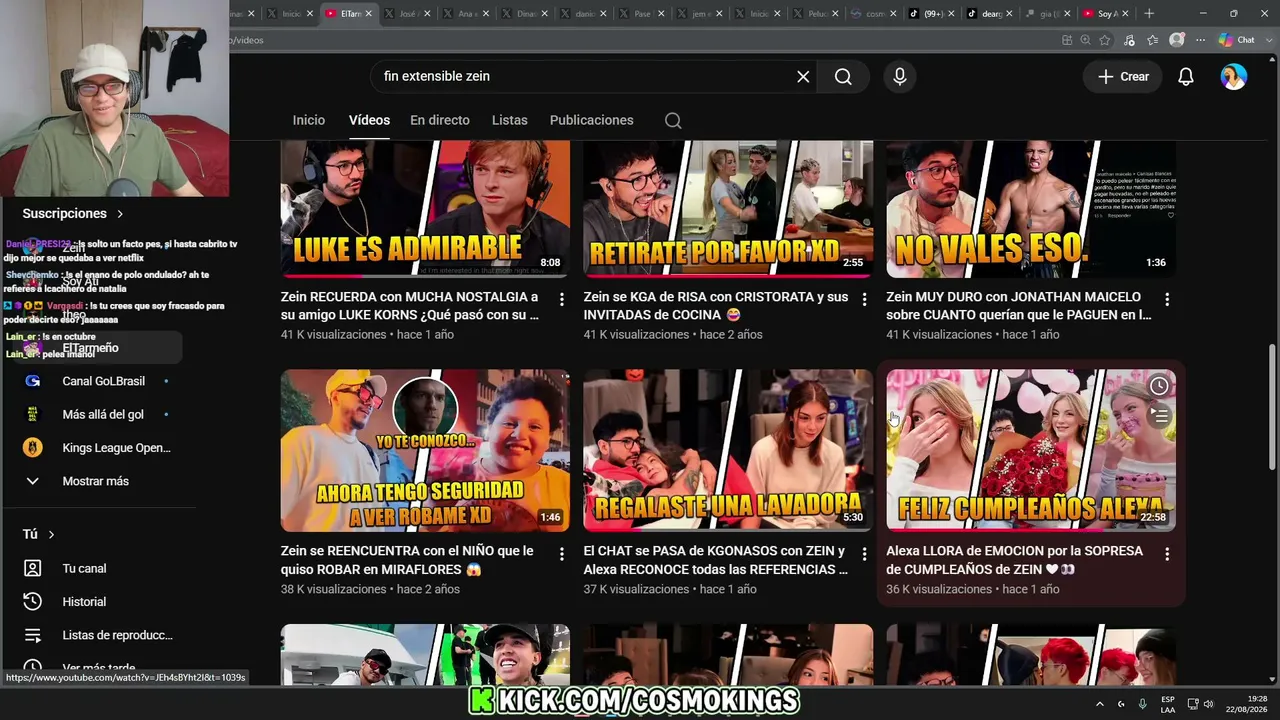Image resolution: width=1280 pixels, height=720 pixels.
Task: Go to Tu canal
Action: pos(99,568)
